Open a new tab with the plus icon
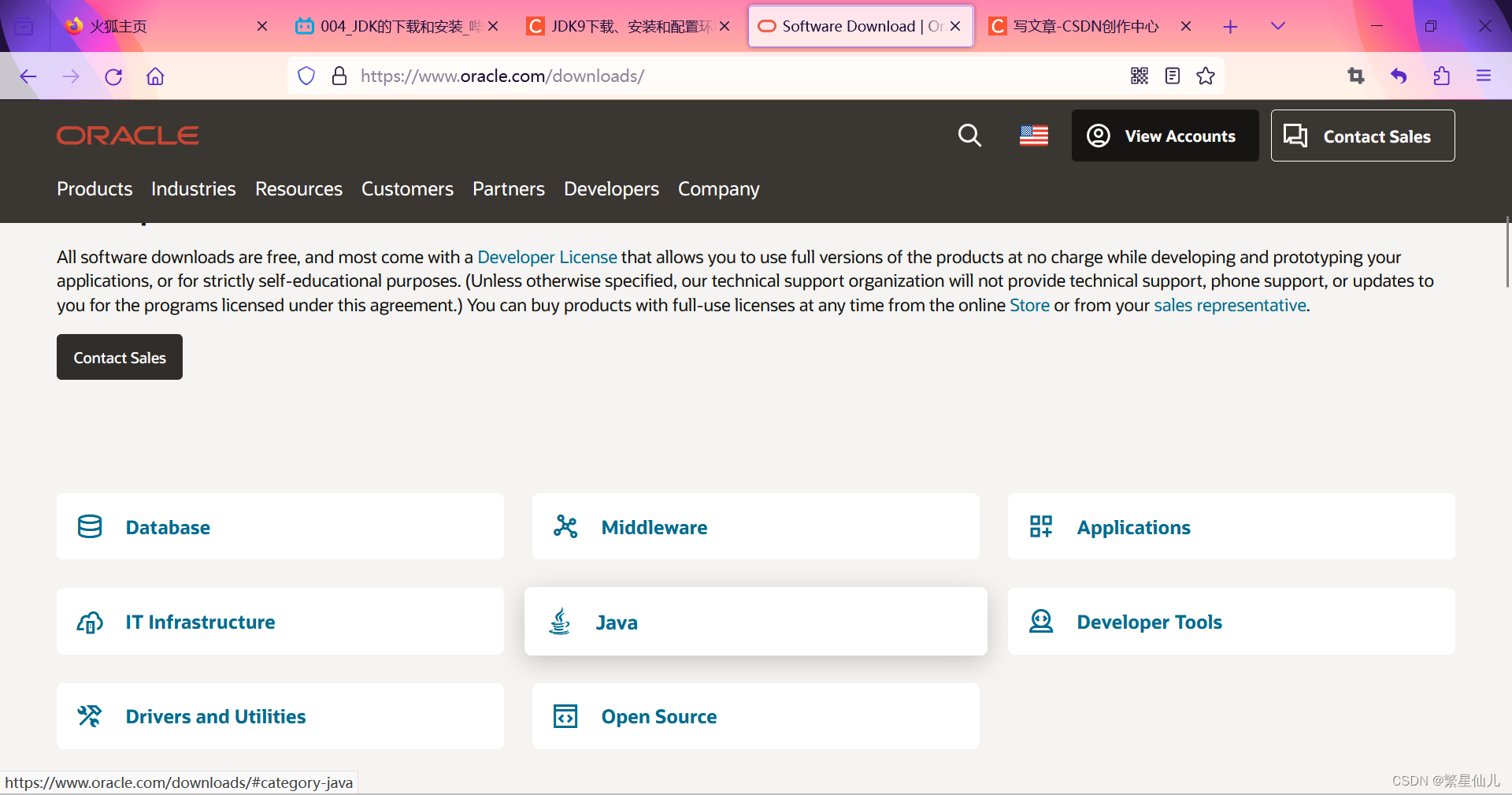 (1230, 27)
